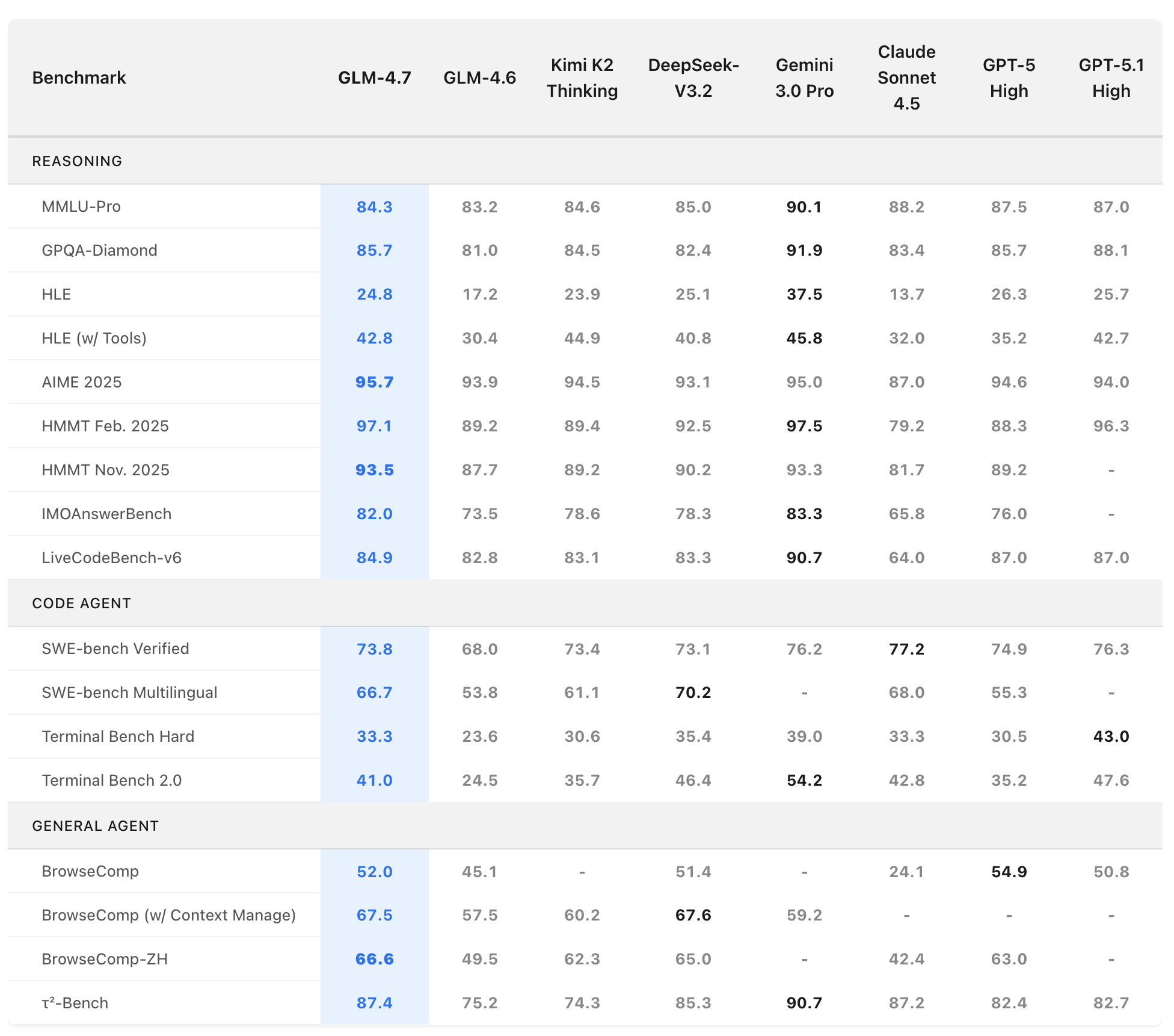Screen dimensions: 1174x1036
Task: Select the MMLU-Pro benchmark label
Action: (x=81, y=206)
